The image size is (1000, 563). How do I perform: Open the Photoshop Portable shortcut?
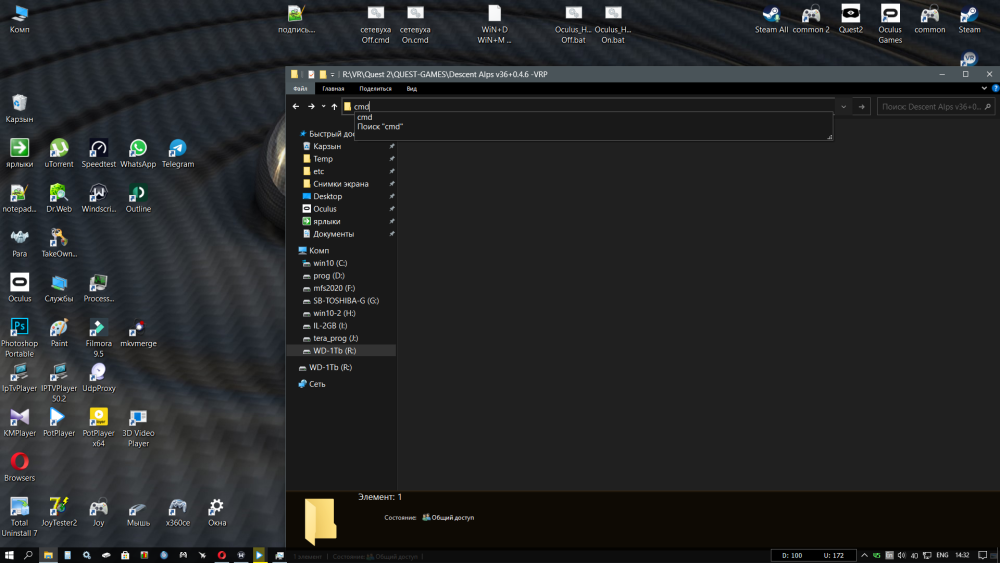[19, 330]
